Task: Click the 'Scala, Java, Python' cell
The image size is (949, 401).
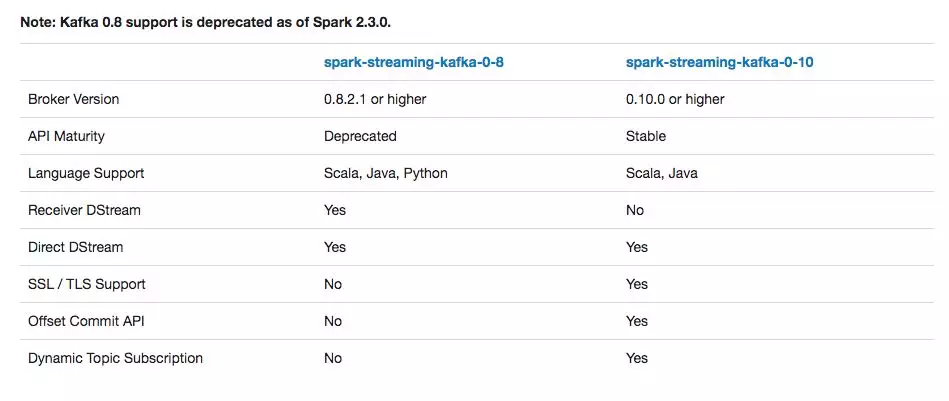Action: pos(386,173)
